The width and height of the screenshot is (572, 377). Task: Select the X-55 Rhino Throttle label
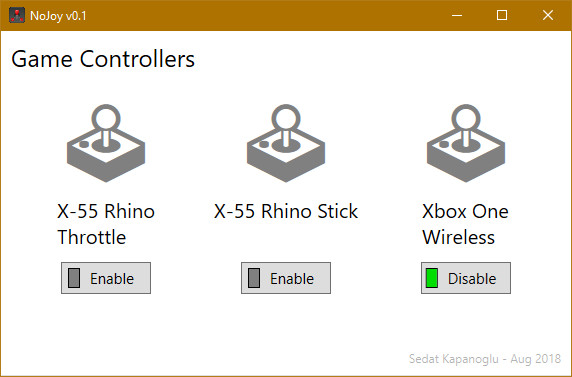[x=106, y=224]
